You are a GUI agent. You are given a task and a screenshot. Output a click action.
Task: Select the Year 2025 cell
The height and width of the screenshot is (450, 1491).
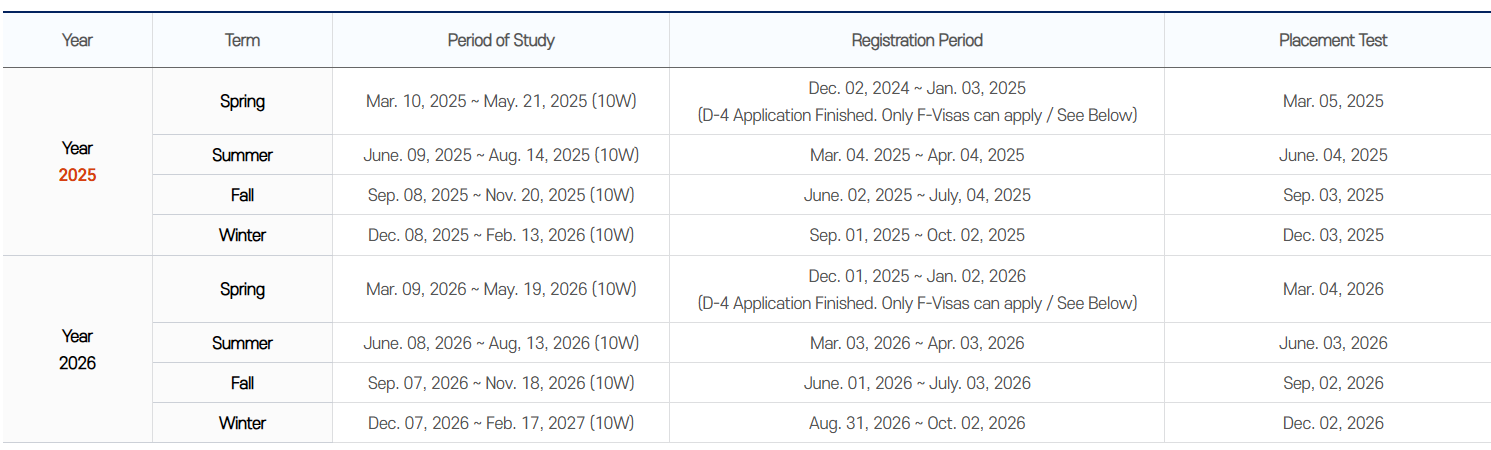point(77,162)
